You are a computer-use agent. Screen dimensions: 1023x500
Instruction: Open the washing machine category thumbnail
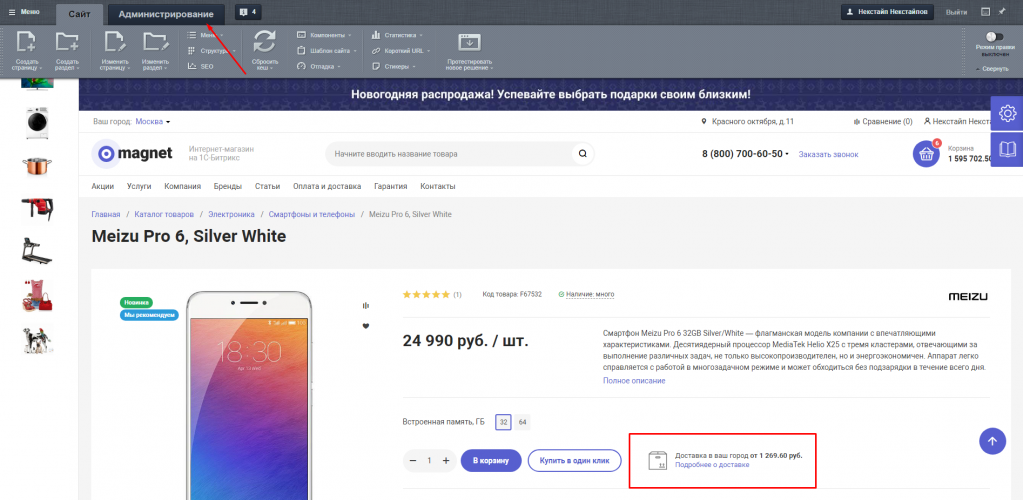(x=38, y=123)
